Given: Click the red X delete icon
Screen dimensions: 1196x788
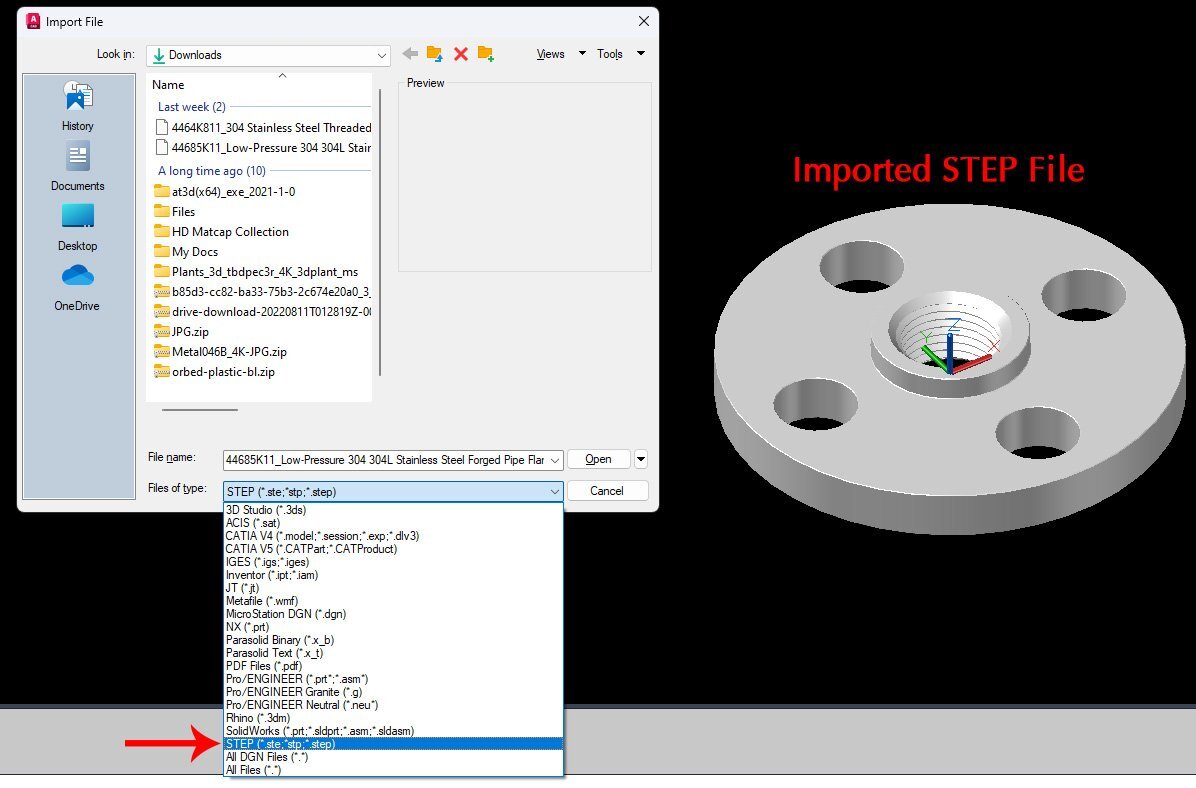Looking at the screenshot, I should tap(461, 53).
